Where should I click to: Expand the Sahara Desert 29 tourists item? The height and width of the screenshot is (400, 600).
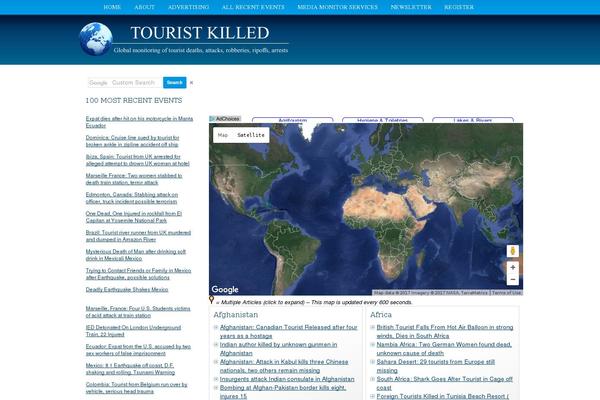click(372, 362)
